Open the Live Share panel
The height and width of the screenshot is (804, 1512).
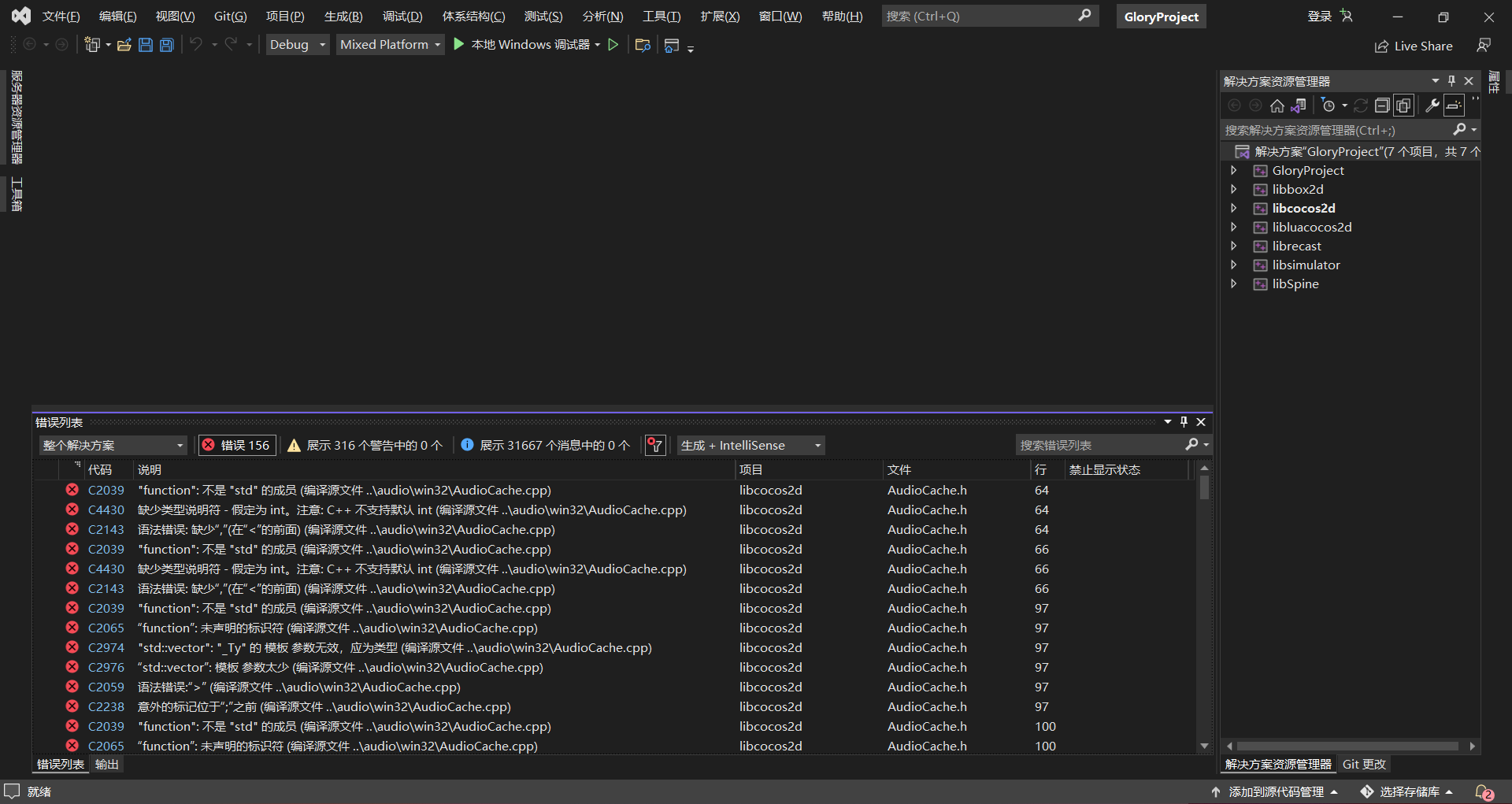pyautogui.click(x=1414, y=46)
